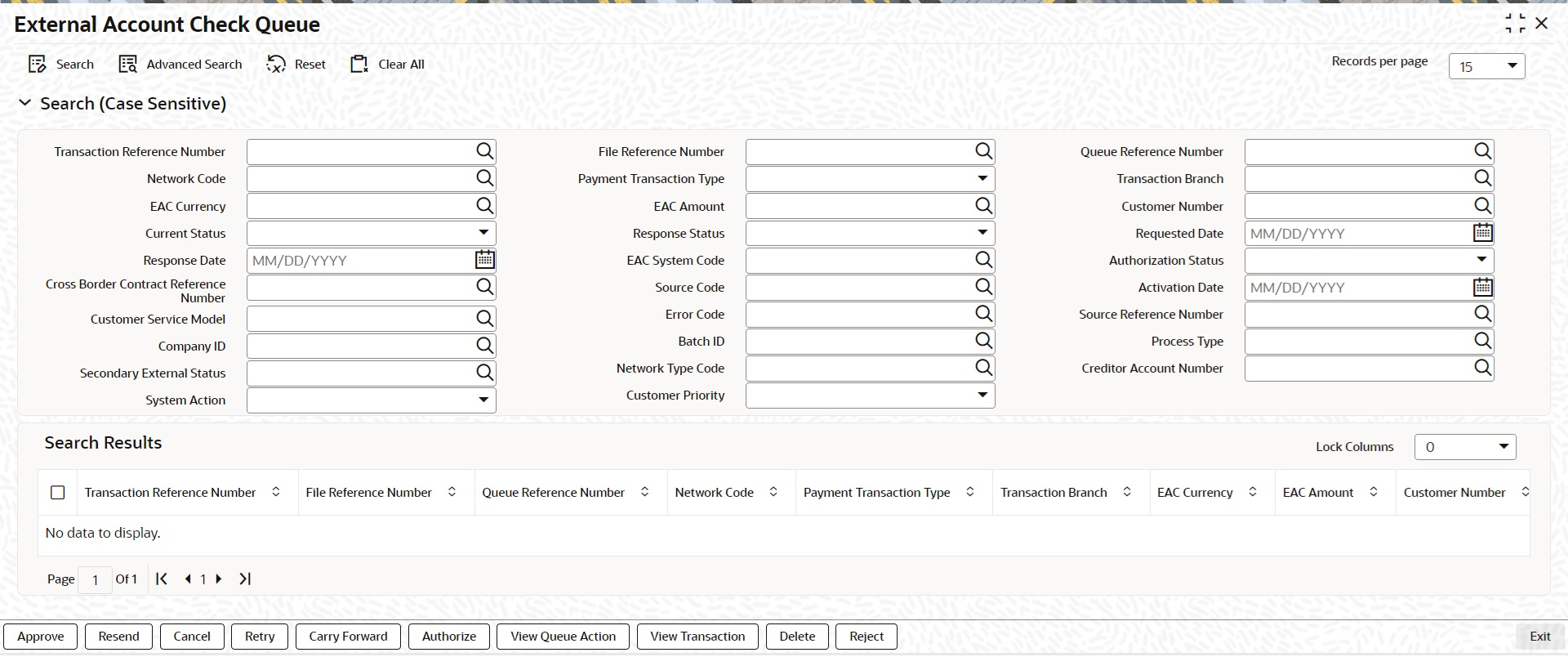Image resolution: width=1568 pixels, height=657 pixels.
Task: Sort by Transaction Reference Number column
Action: click(276, 492)
